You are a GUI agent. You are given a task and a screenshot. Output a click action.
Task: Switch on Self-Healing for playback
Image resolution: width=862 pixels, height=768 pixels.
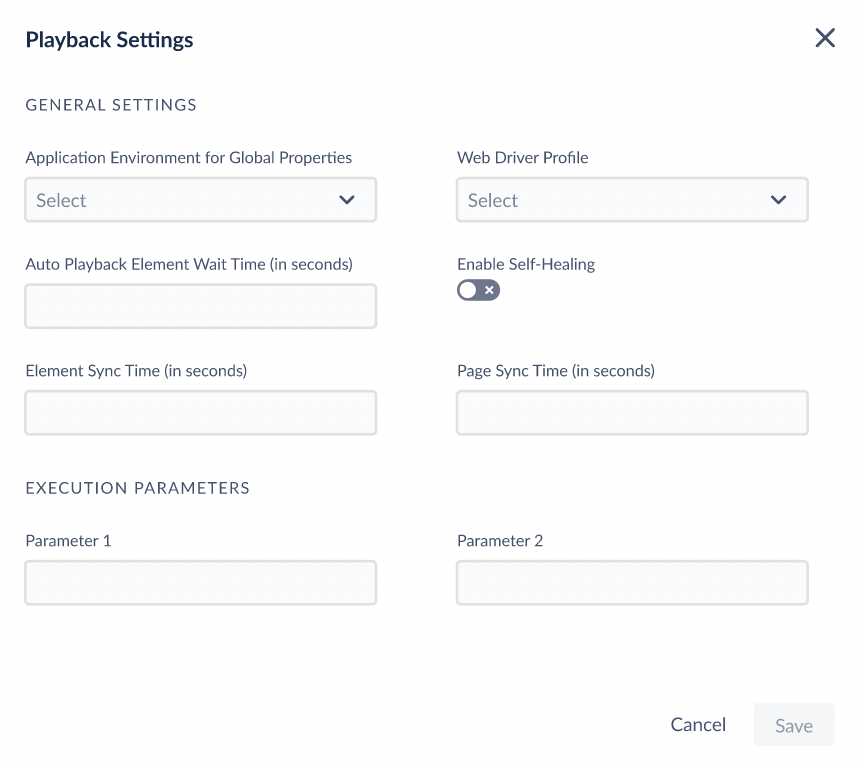click(x=478, y=290)
